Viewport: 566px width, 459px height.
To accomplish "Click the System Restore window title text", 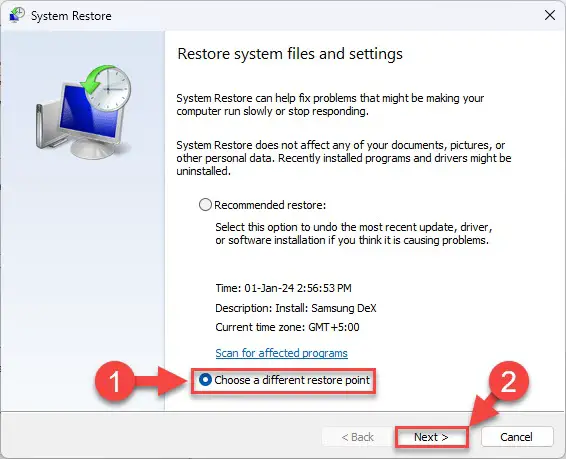I will click(x=71, y=16).
